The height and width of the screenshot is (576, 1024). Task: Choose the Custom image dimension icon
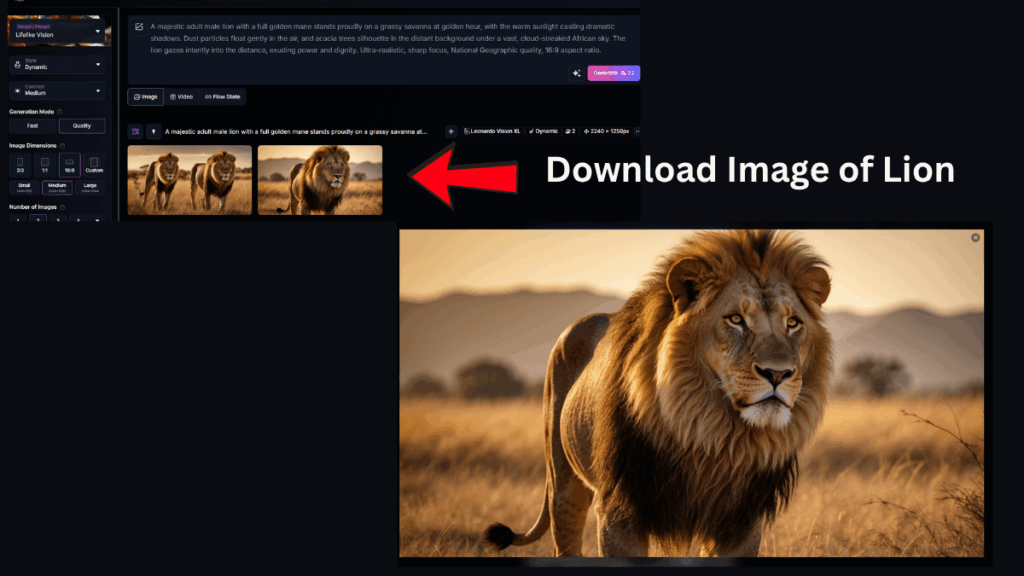94,165
